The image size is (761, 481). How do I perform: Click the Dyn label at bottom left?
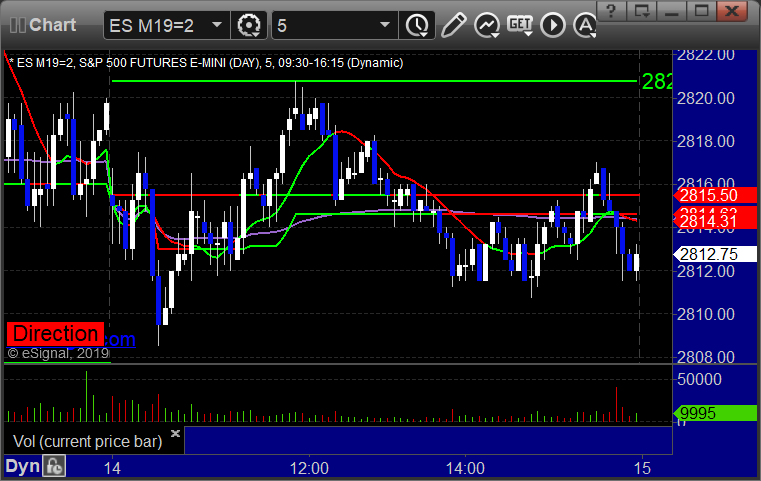pos(22,466)
